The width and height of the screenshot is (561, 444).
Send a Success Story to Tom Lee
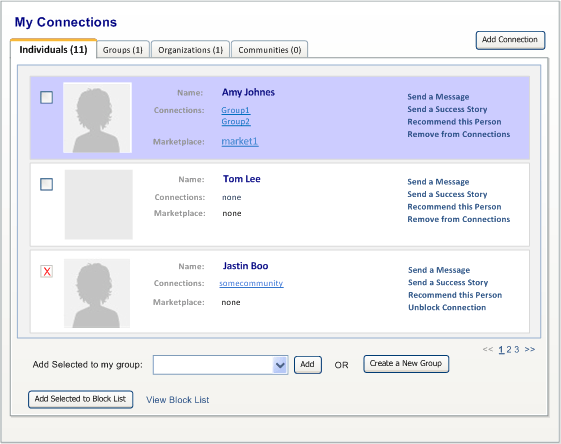pyautogui.click(x=447, y=194)
